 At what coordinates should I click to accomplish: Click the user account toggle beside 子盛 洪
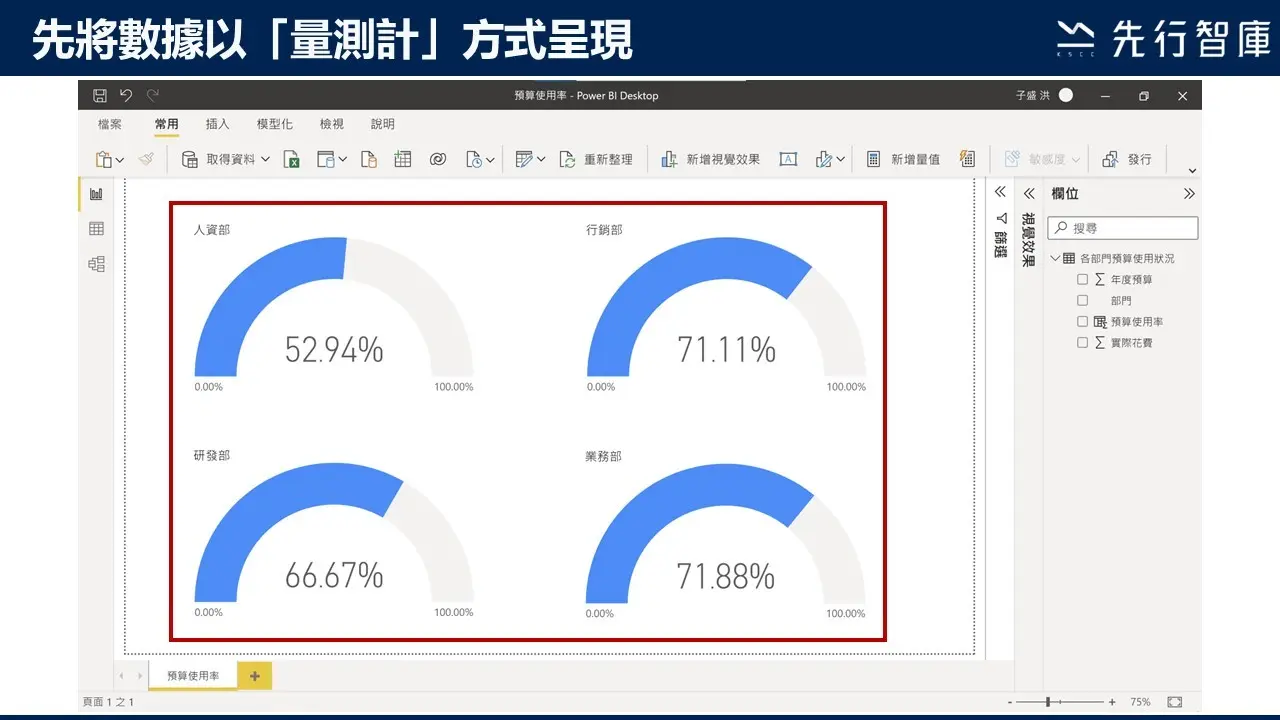click(x=1066, y=96)
